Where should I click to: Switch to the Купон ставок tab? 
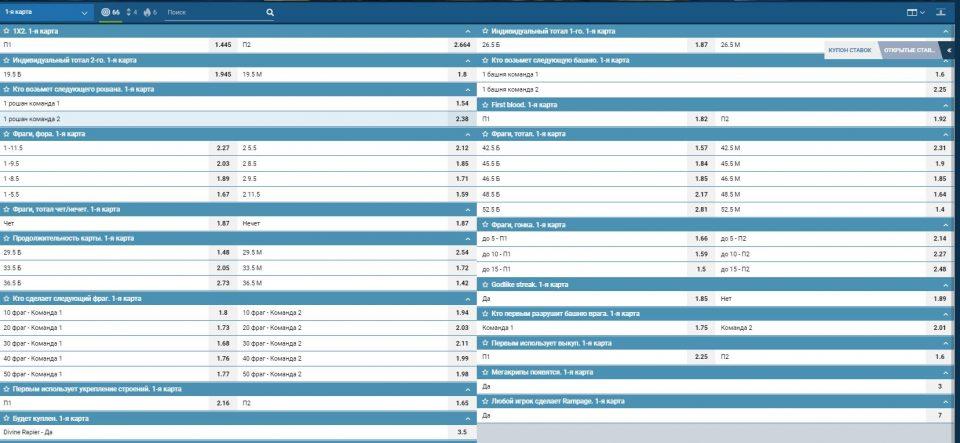(850, 49)
